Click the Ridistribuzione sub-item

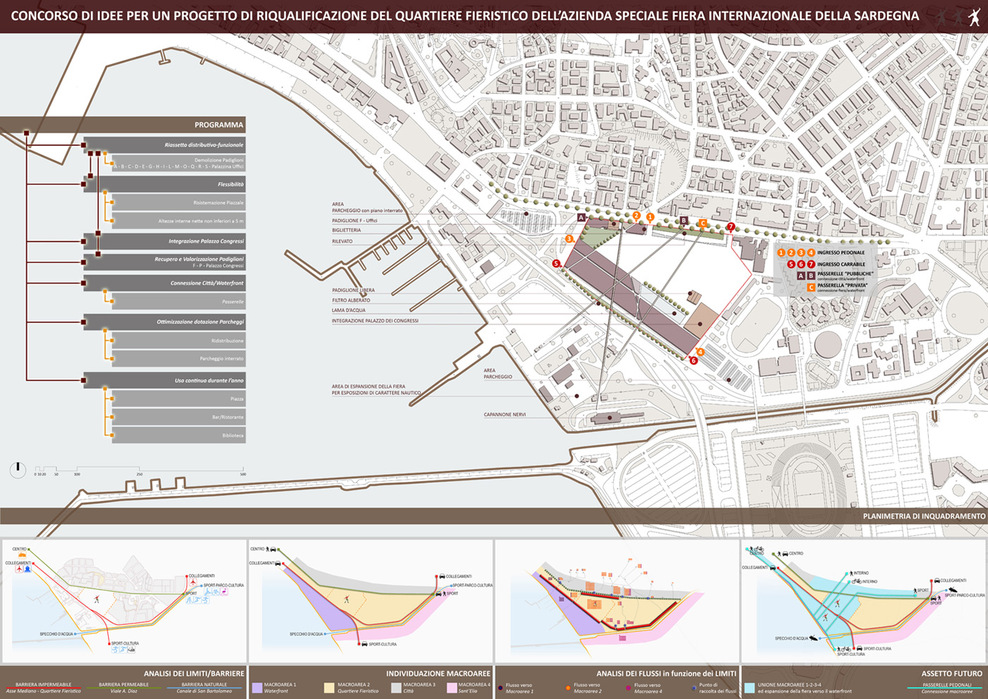(x=178, y=340)
